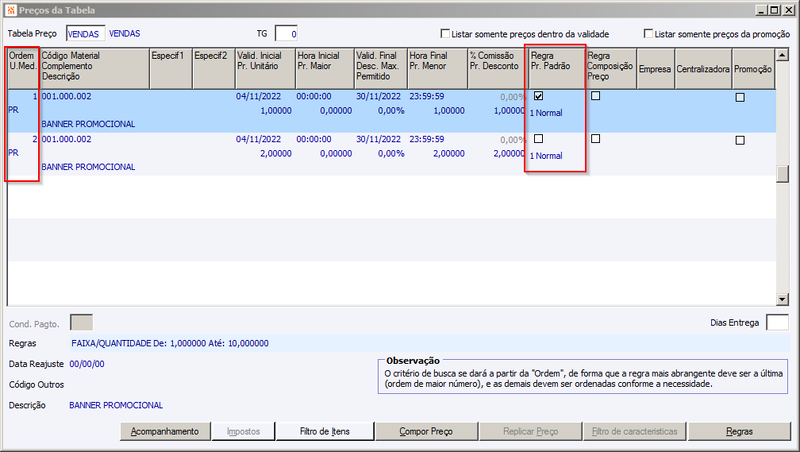Select code 001.000.002 in order 1 row
Screen dimensions: 800x452
tap(66, 96)
